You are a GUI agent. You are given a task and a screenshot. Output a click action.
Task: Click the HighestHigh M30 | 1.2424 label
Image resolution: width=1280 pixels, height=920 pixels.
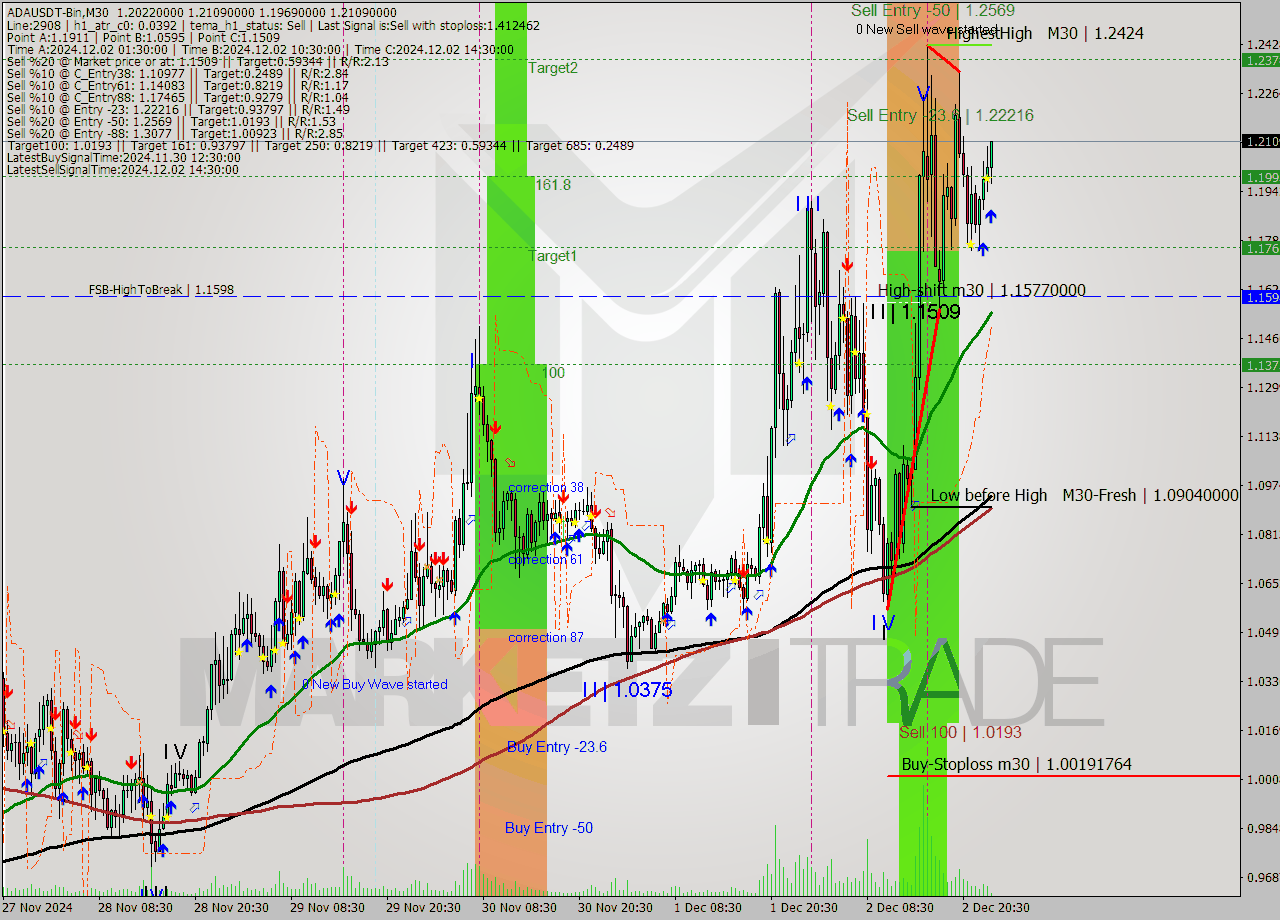tap(1045, 33)
